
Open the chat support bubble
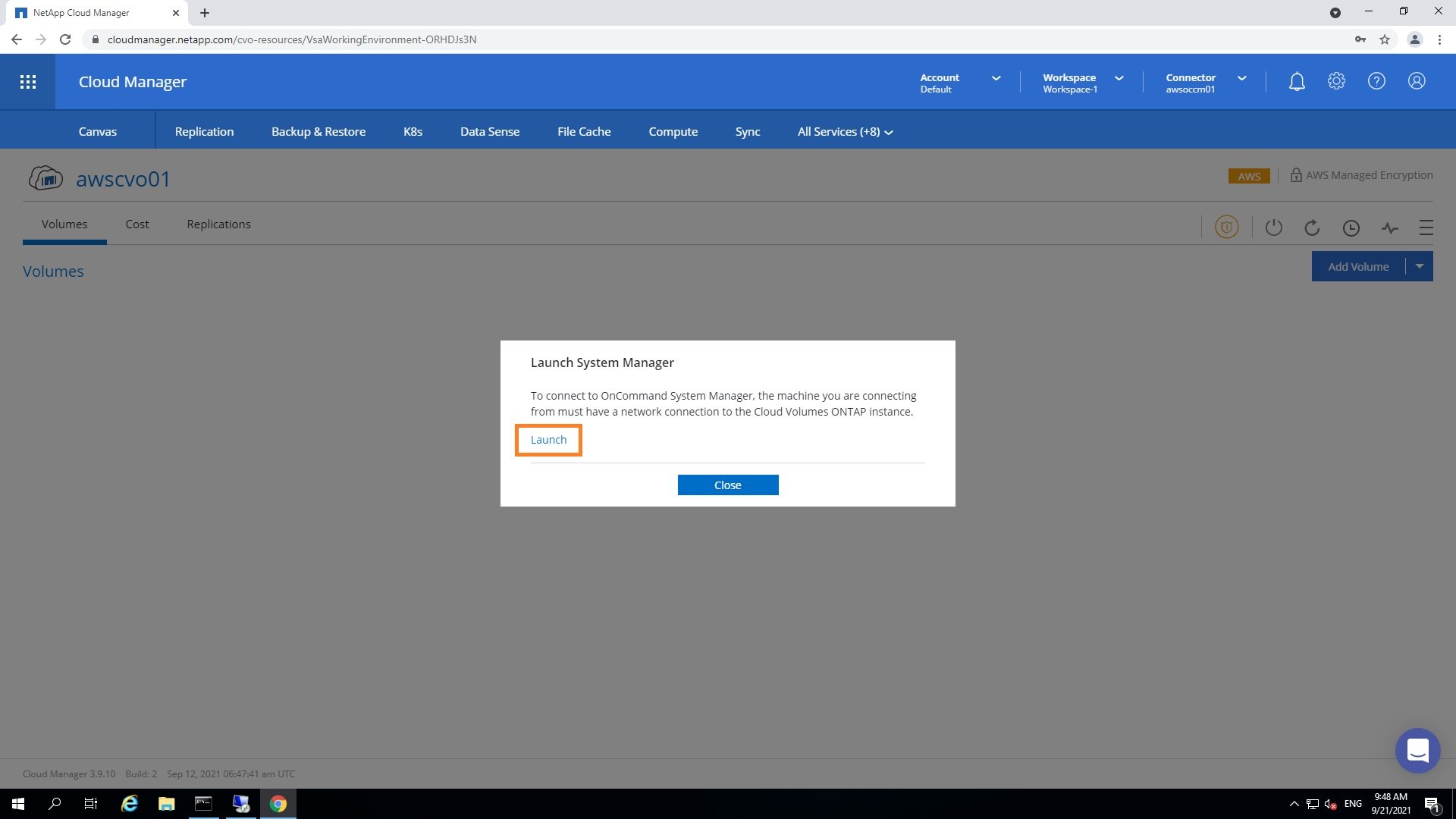pyautogui.click(x=1417, y=751)
